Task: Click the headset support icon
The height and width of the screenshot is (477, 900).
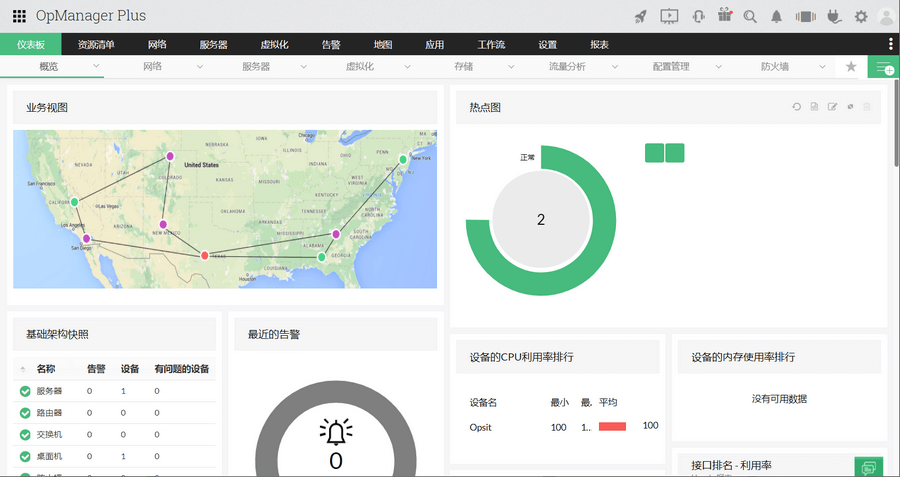Action: click(x=698, y=17)
